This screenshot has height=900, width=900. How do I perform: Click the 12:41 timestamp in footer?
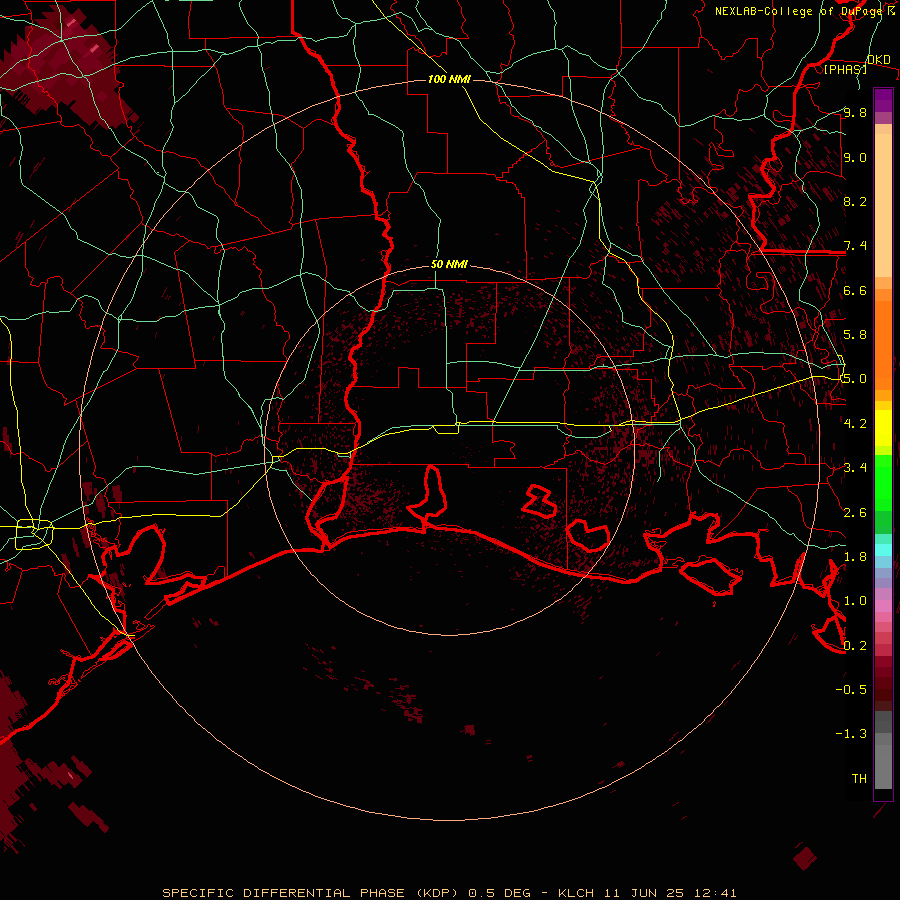click(715, 893)
